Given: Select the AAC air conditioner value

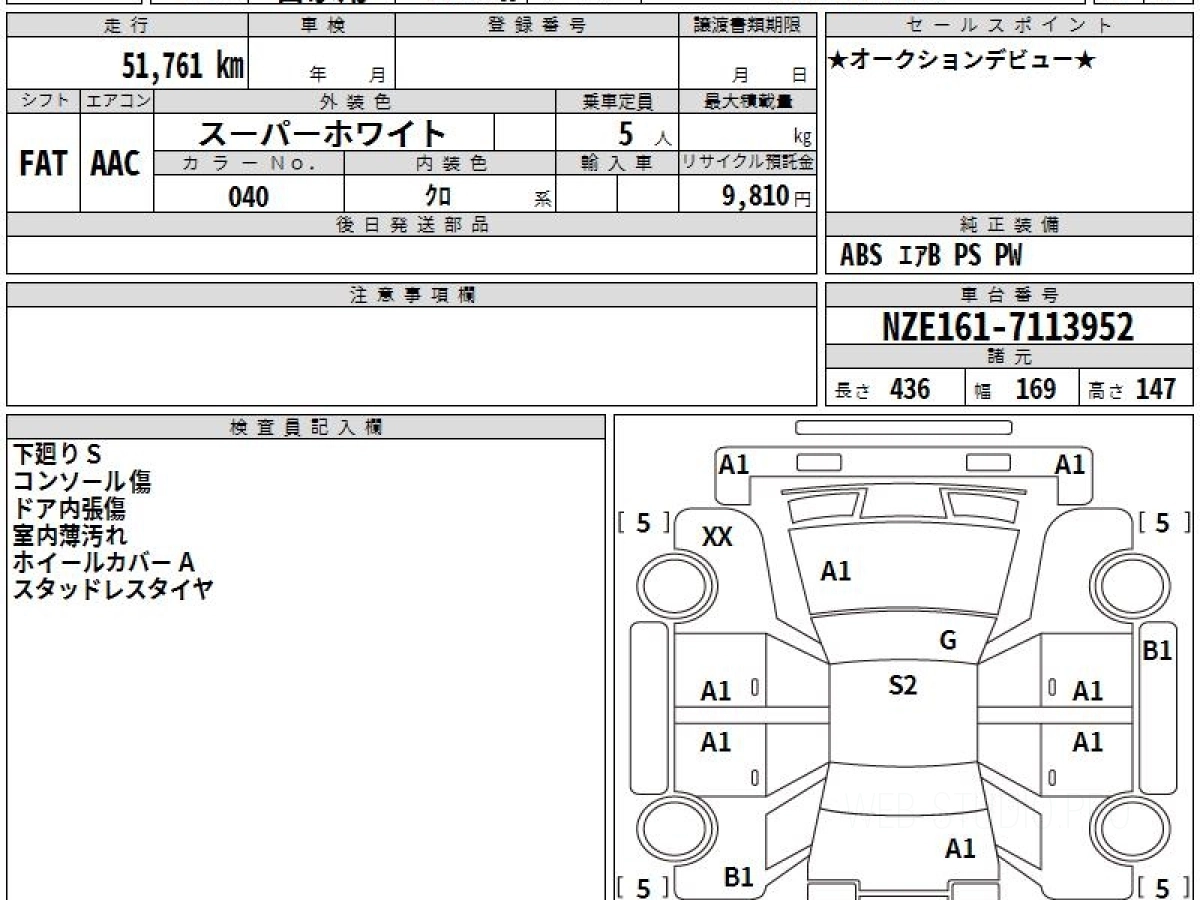Looking at the screenshot, I should pos(116,163).
